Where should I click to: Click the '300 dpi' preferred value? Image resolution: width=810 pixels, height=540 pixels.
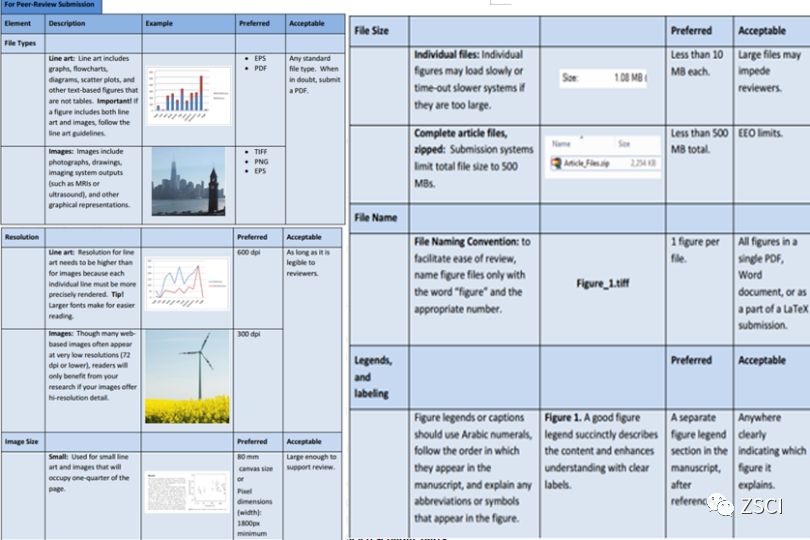[x=248, y=334]
